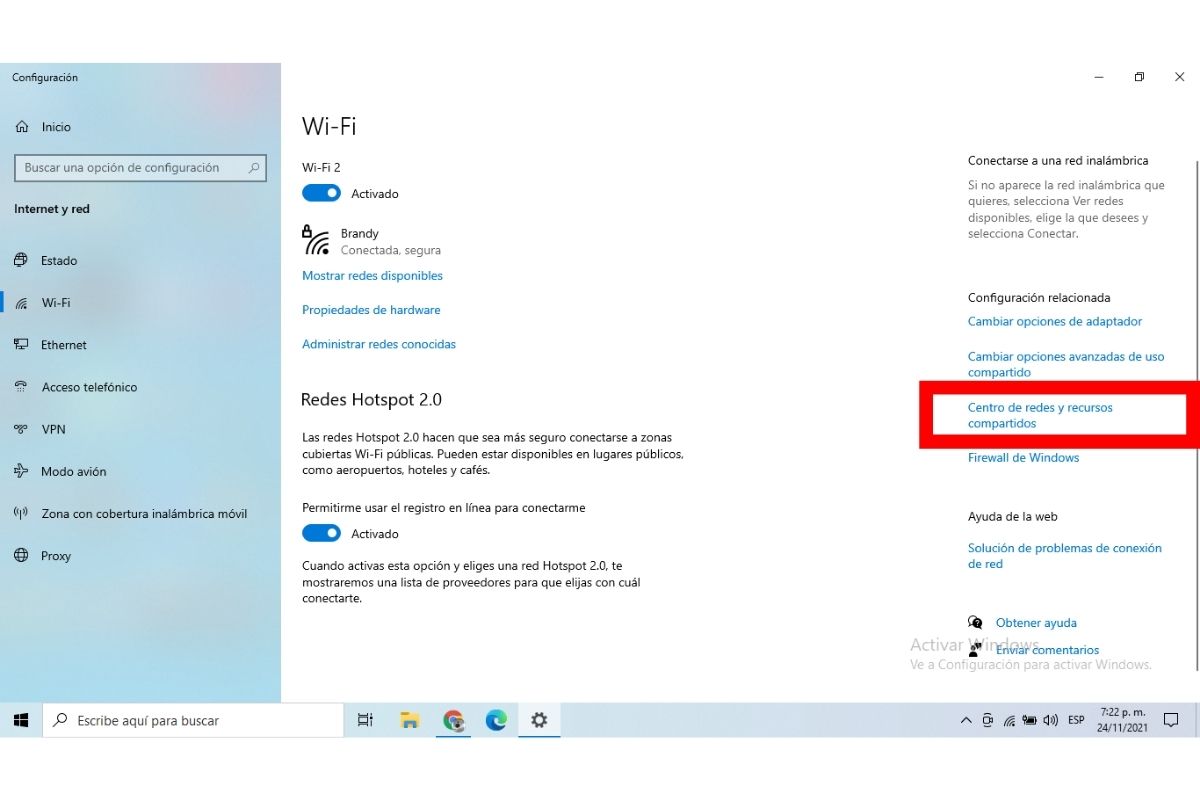Click Administrar redes conocidas link

(x=379, y=344)
